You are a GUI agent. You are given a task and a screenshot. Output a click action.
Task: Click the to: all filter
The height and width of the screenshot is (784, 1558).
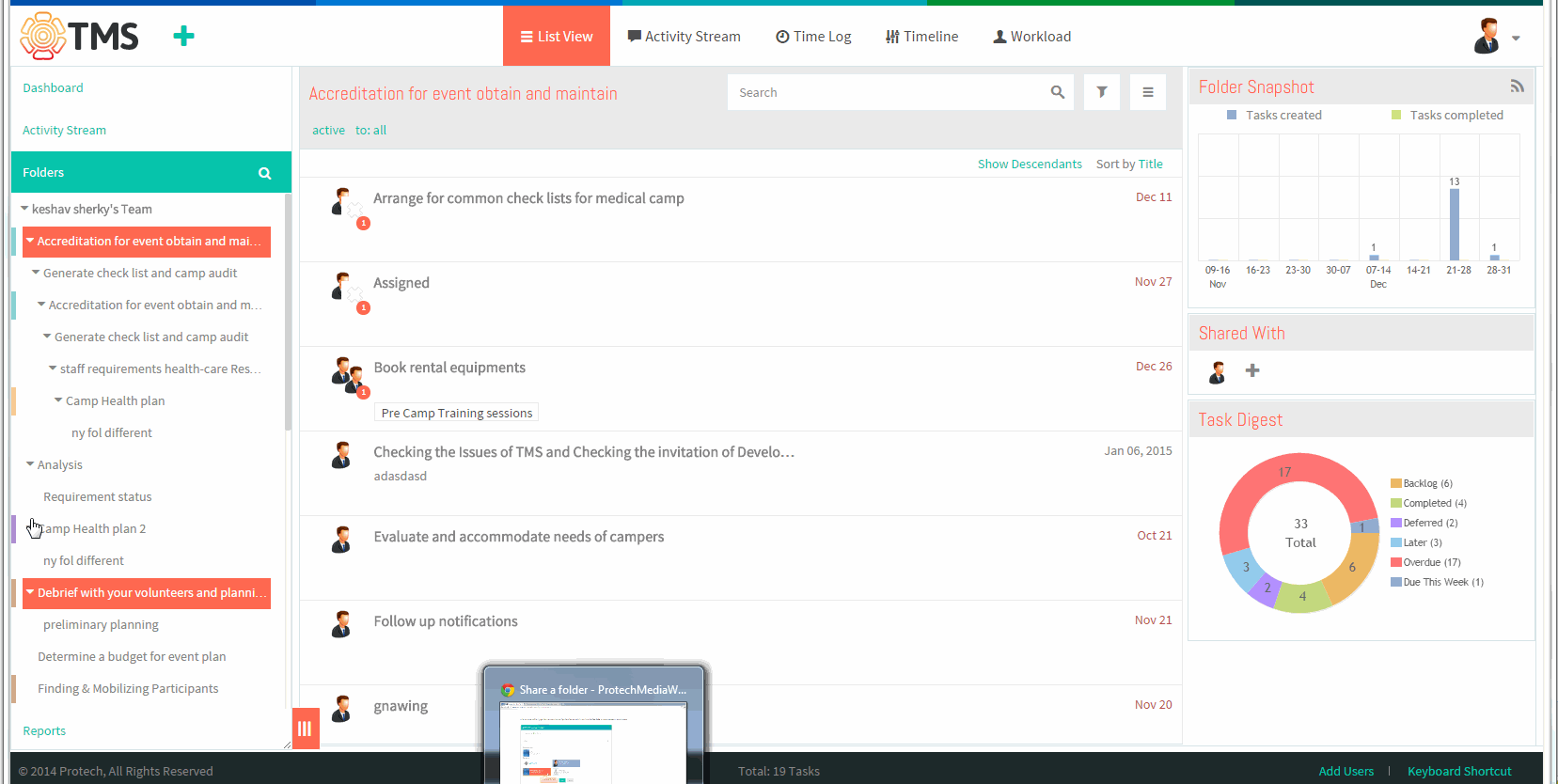(x=370, y=130)
